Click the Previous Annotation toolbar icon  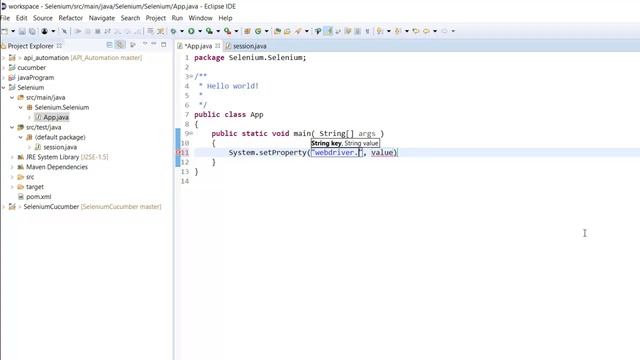click(x=398, y=31)
